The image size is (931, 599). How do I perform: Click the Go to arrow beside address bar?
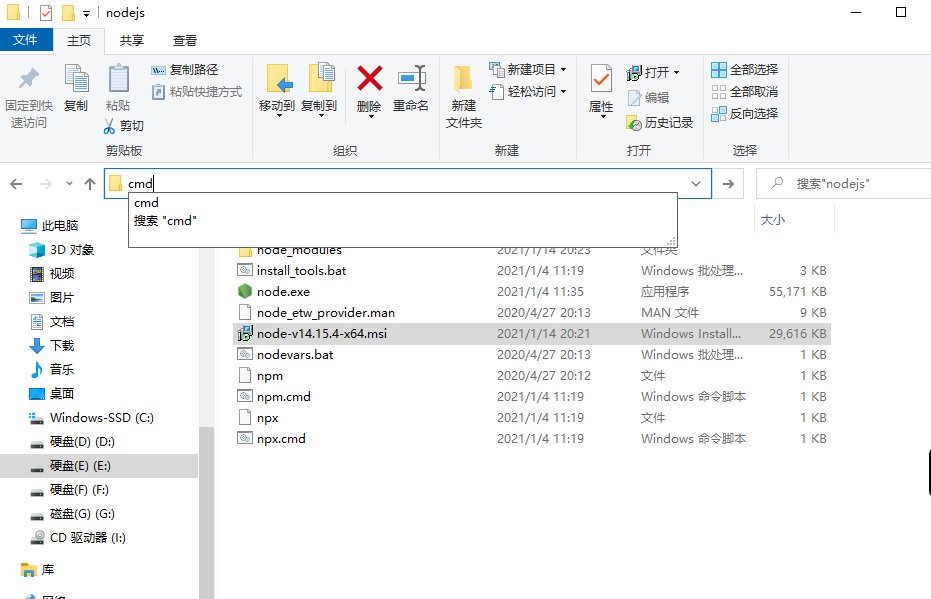click(x=728, y=184)
